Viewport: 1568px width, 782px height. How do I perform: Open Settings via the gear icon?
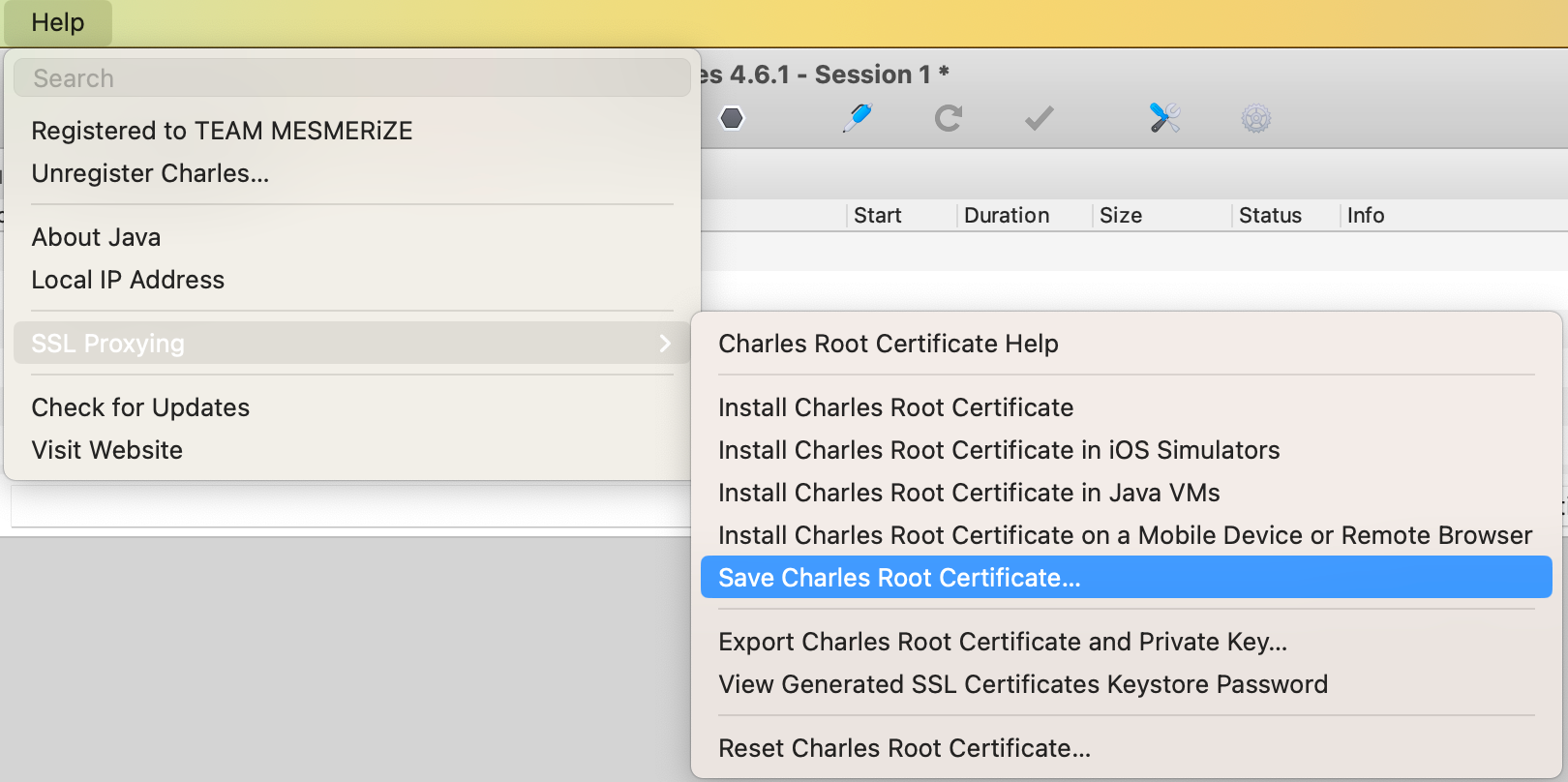[x=1255, y=118]
